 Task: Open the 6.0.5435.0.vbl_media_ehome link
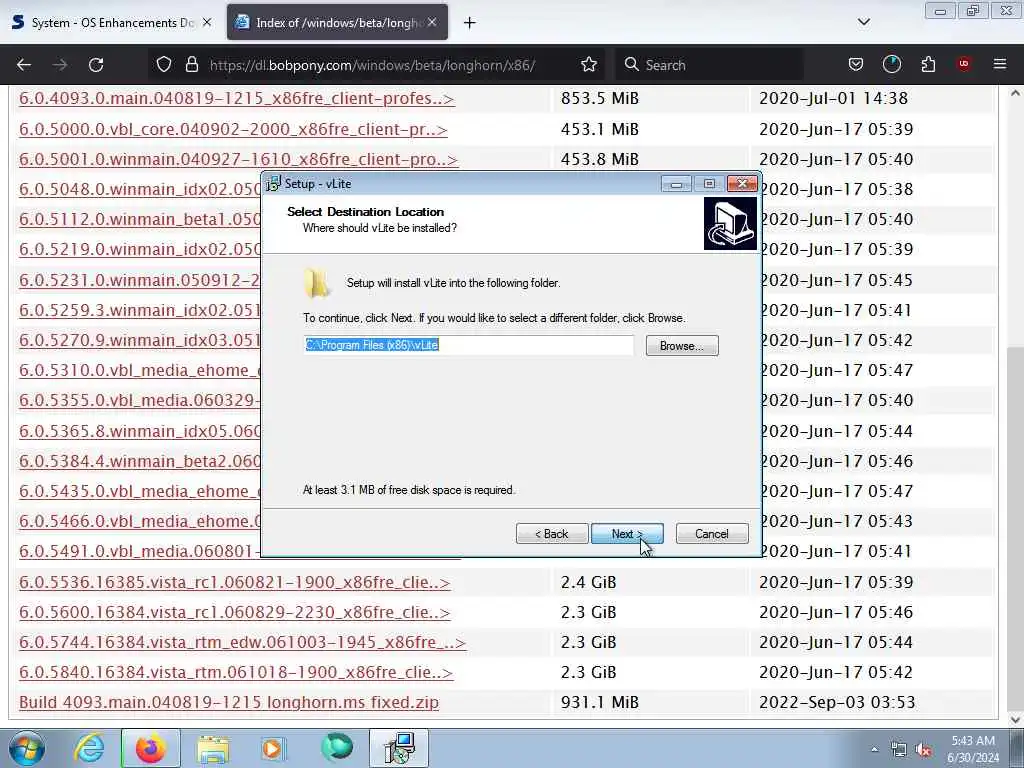click(x=140, y=491)
